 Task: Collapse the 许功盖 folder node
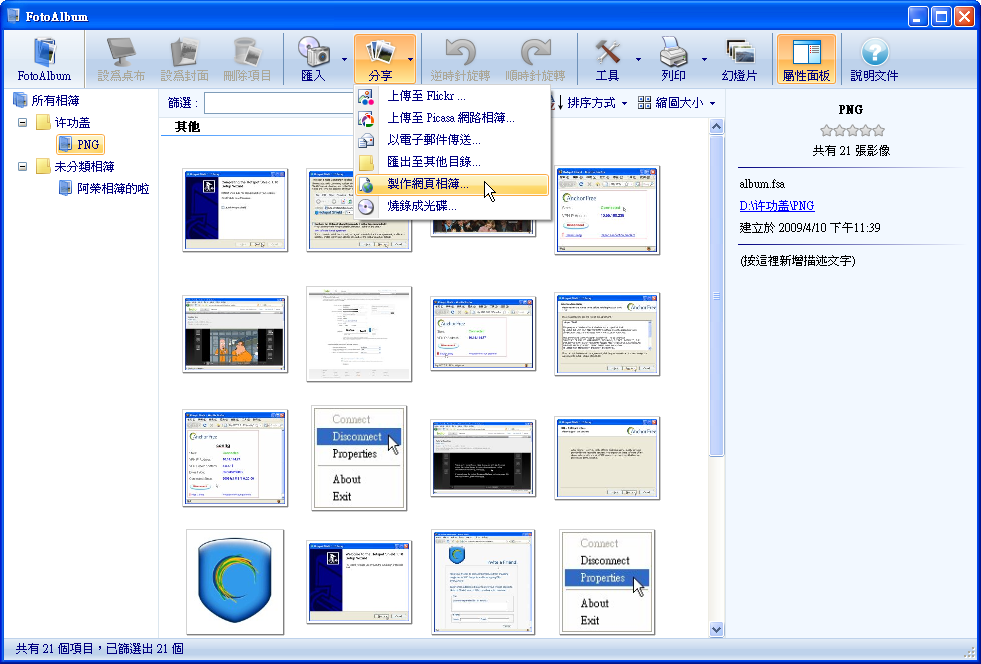pos(23,123)
